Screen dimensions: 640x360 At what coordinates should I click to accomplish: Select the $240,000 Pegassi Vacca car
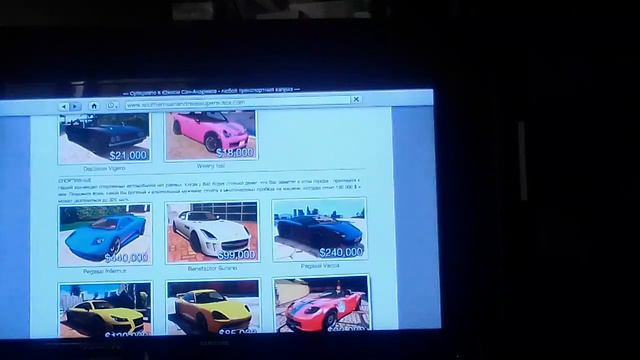tap(320, 230)
